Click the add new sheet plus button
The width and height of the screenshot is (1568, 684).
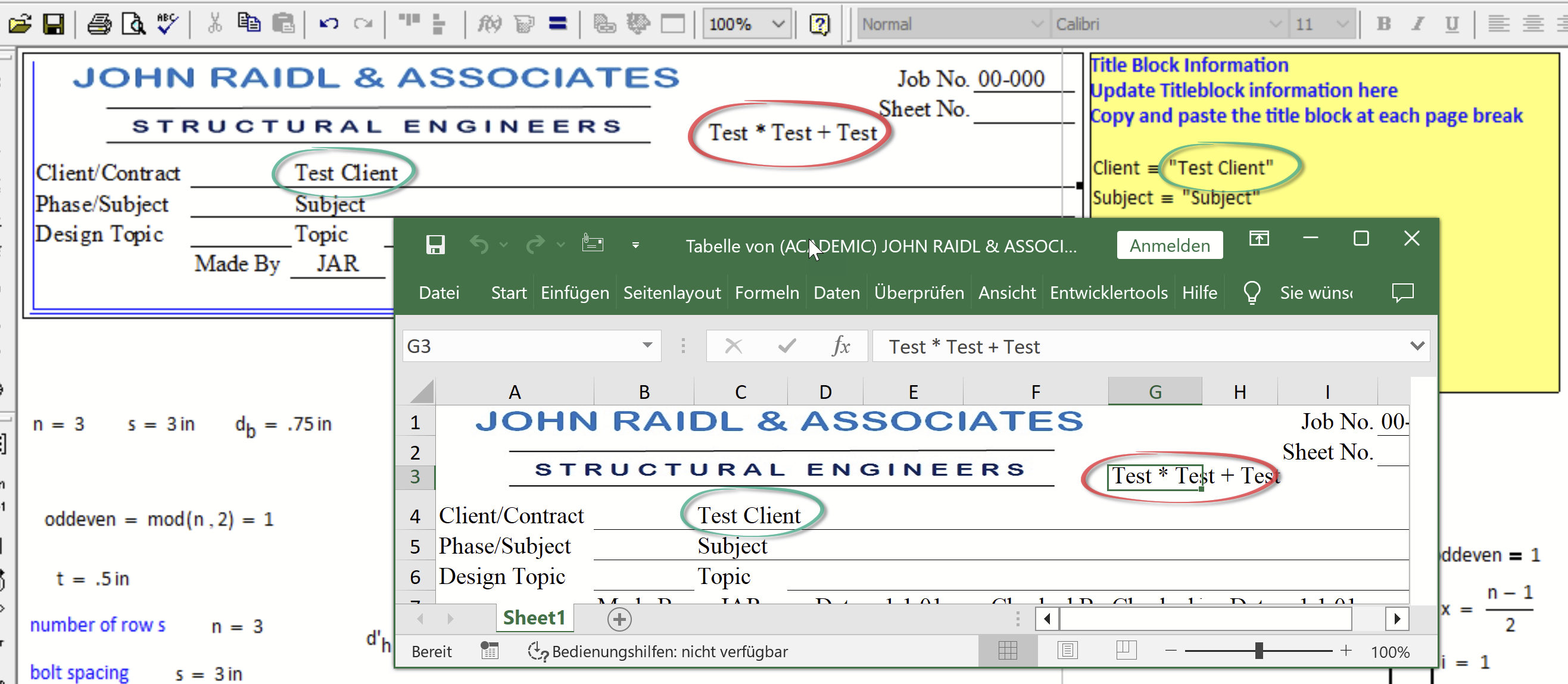[x=619, y=619]
